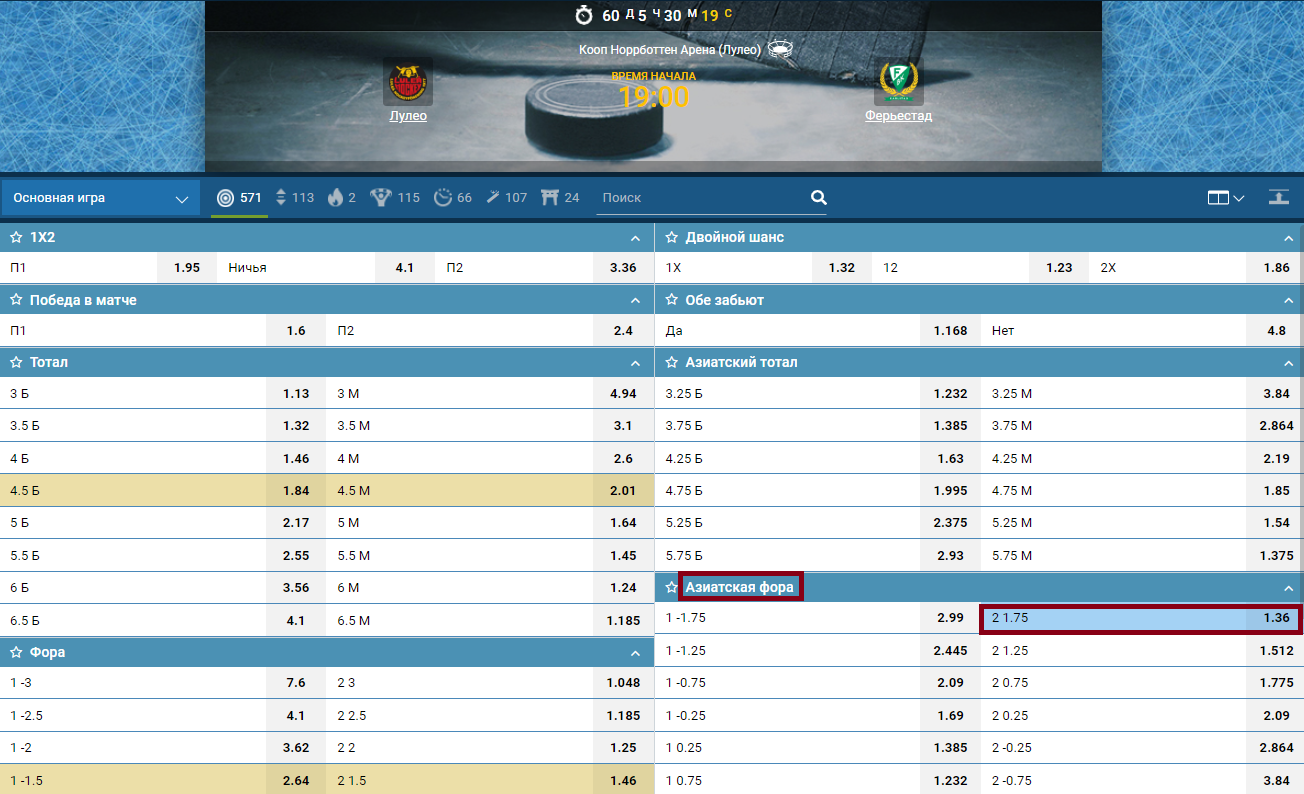Click the Поиск search field
This screenshot has height=794, width=1304.
pos(700,198)
